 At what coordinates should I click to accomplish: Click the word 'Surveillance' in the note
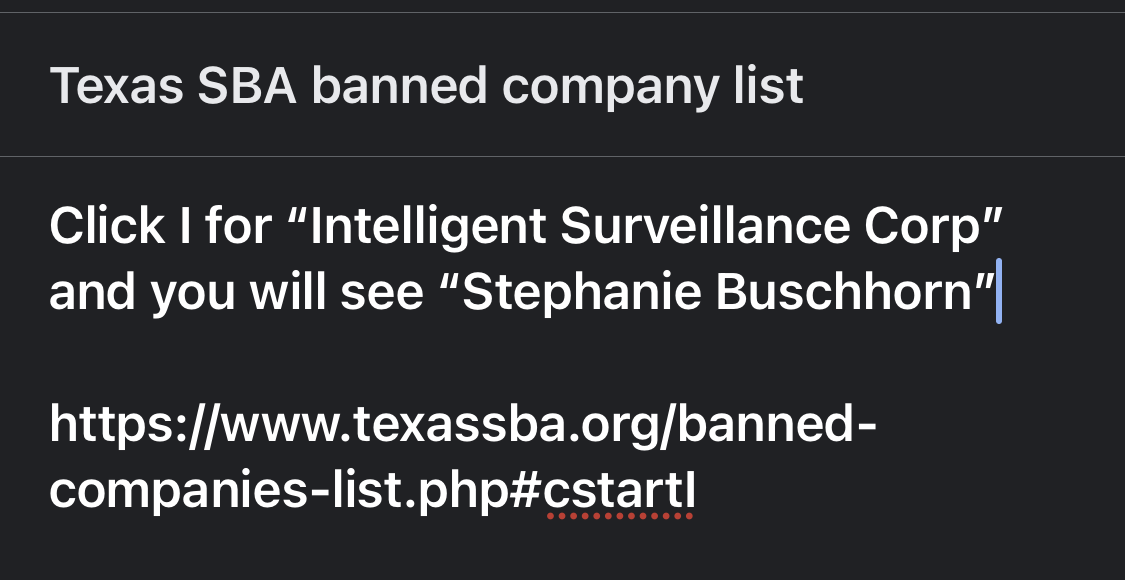point(705,226)
